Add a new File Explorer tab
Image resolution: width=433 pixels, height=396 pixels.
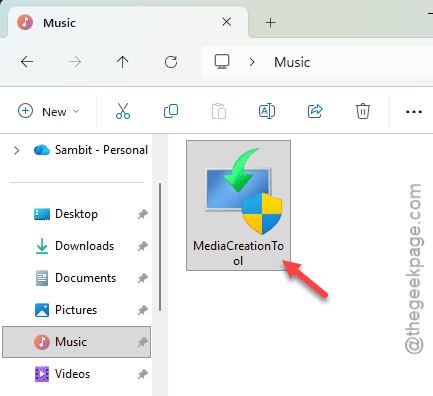click(x=270, y=23)
